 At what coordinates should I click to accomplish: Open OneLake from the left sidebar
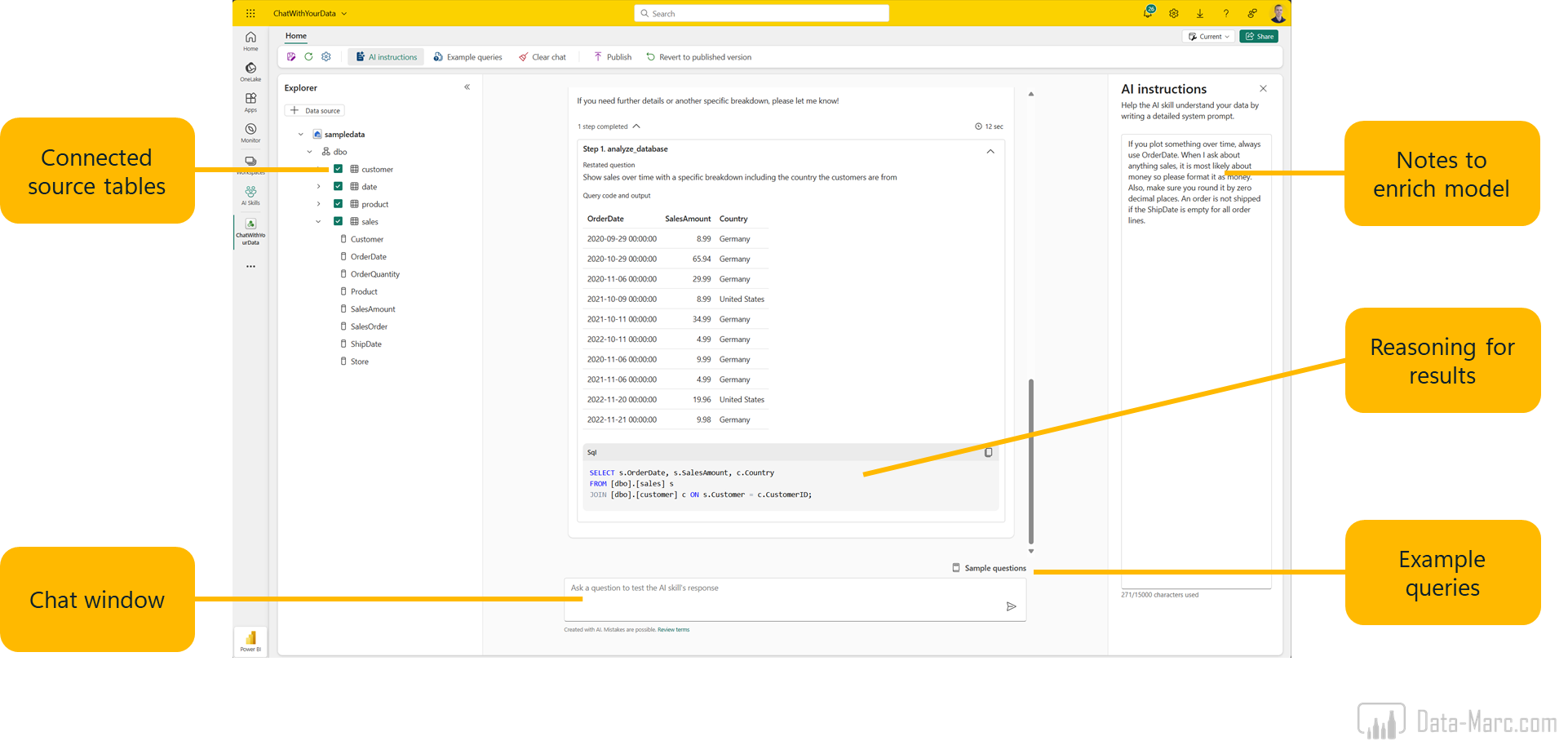[250, 71]
